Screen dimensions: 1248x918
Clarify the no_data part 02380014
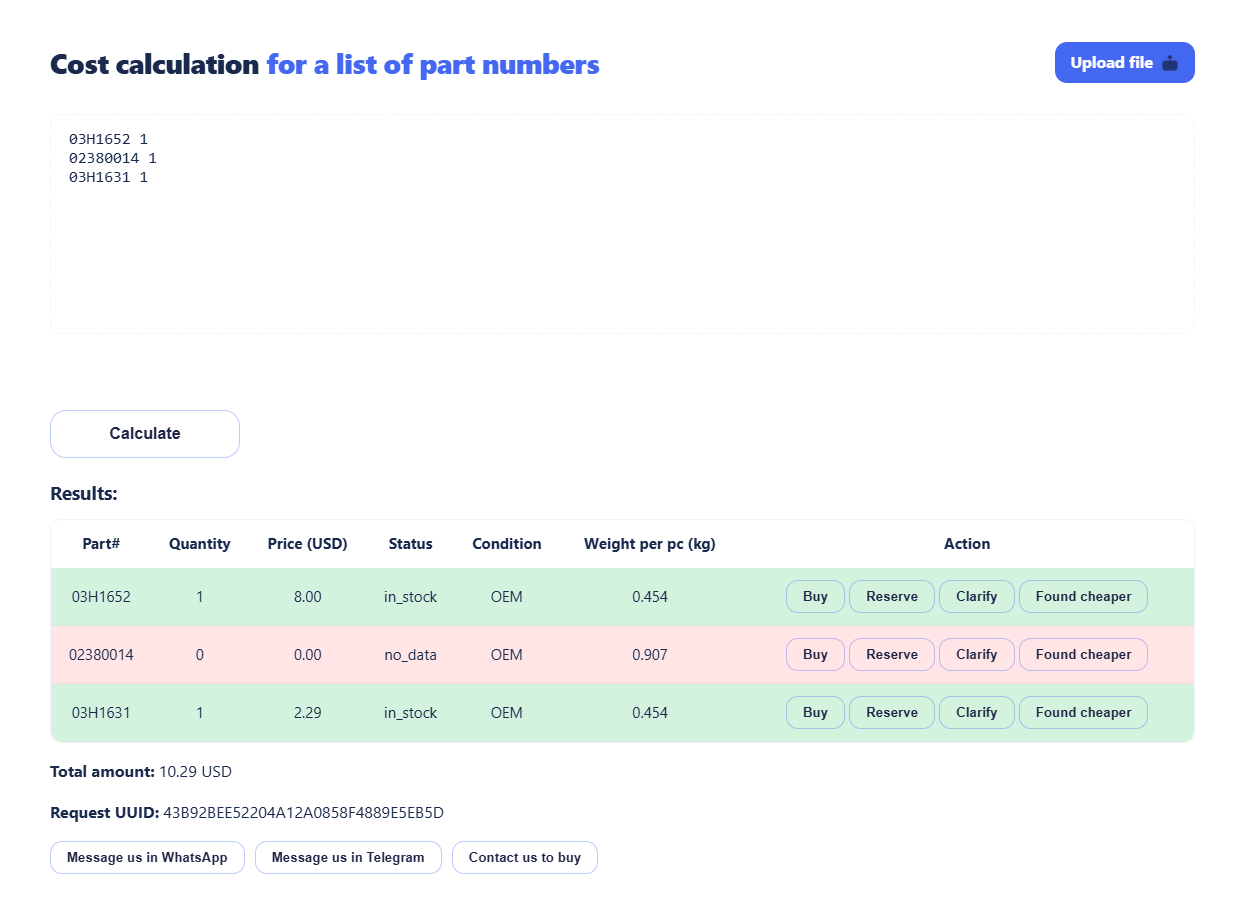coord(976,655)
